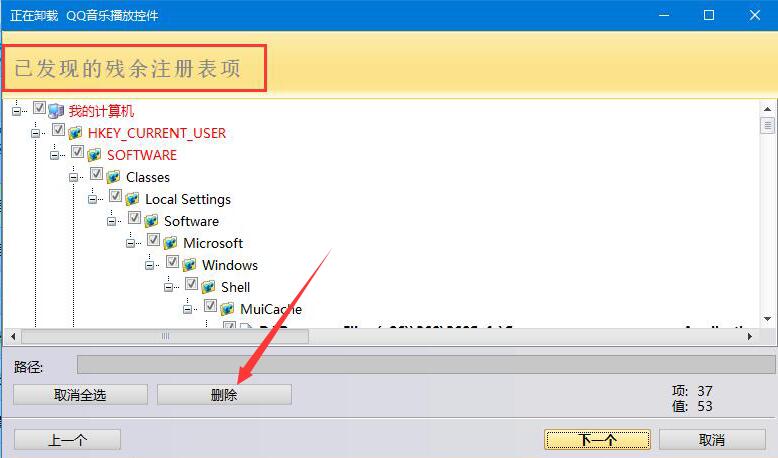Collapse the Local Settings node

pos(92,199)
